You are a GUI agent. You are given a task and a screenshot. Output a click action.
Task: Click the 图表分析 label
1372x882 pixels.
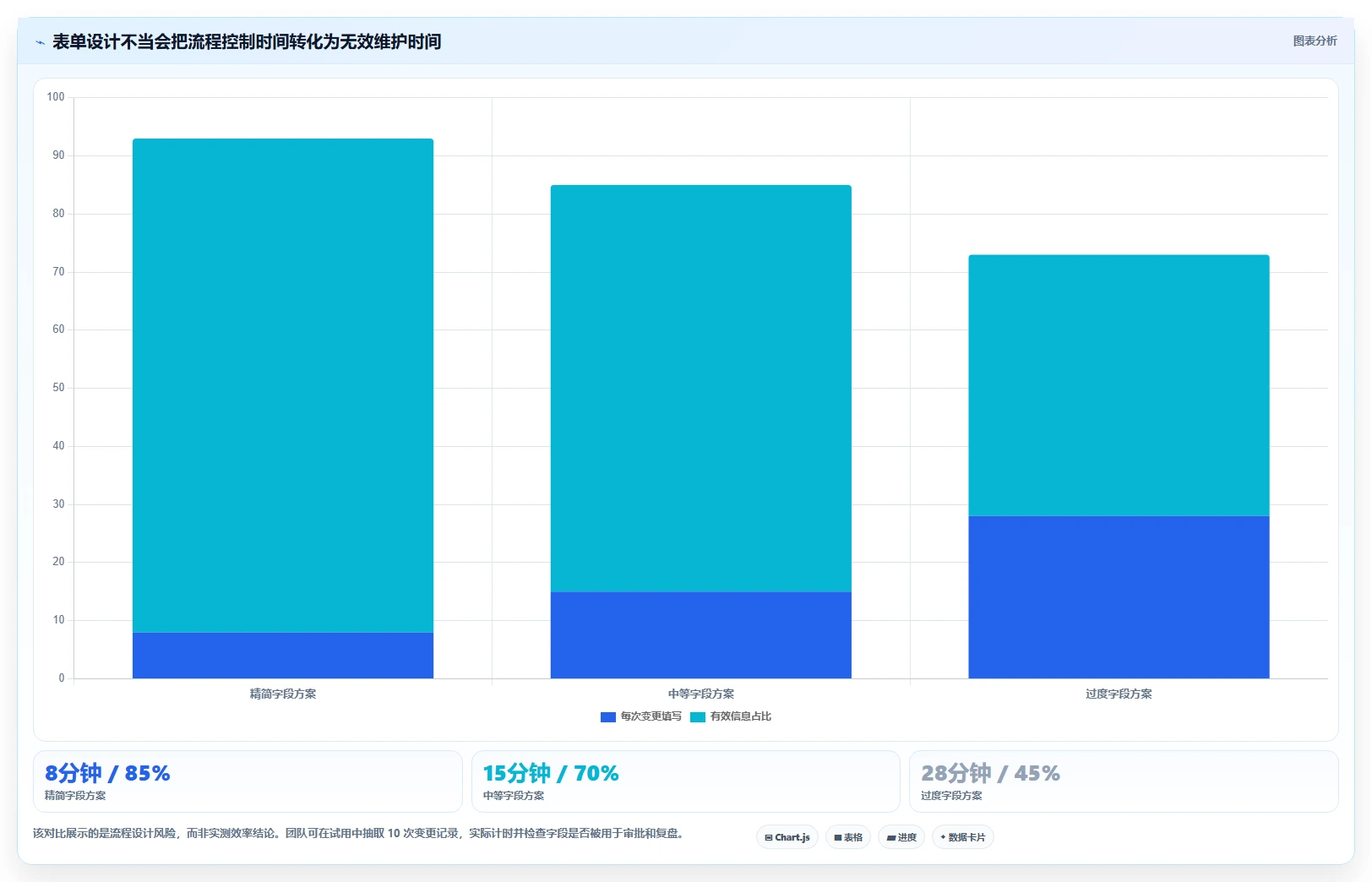click(x=1315, y=41)
